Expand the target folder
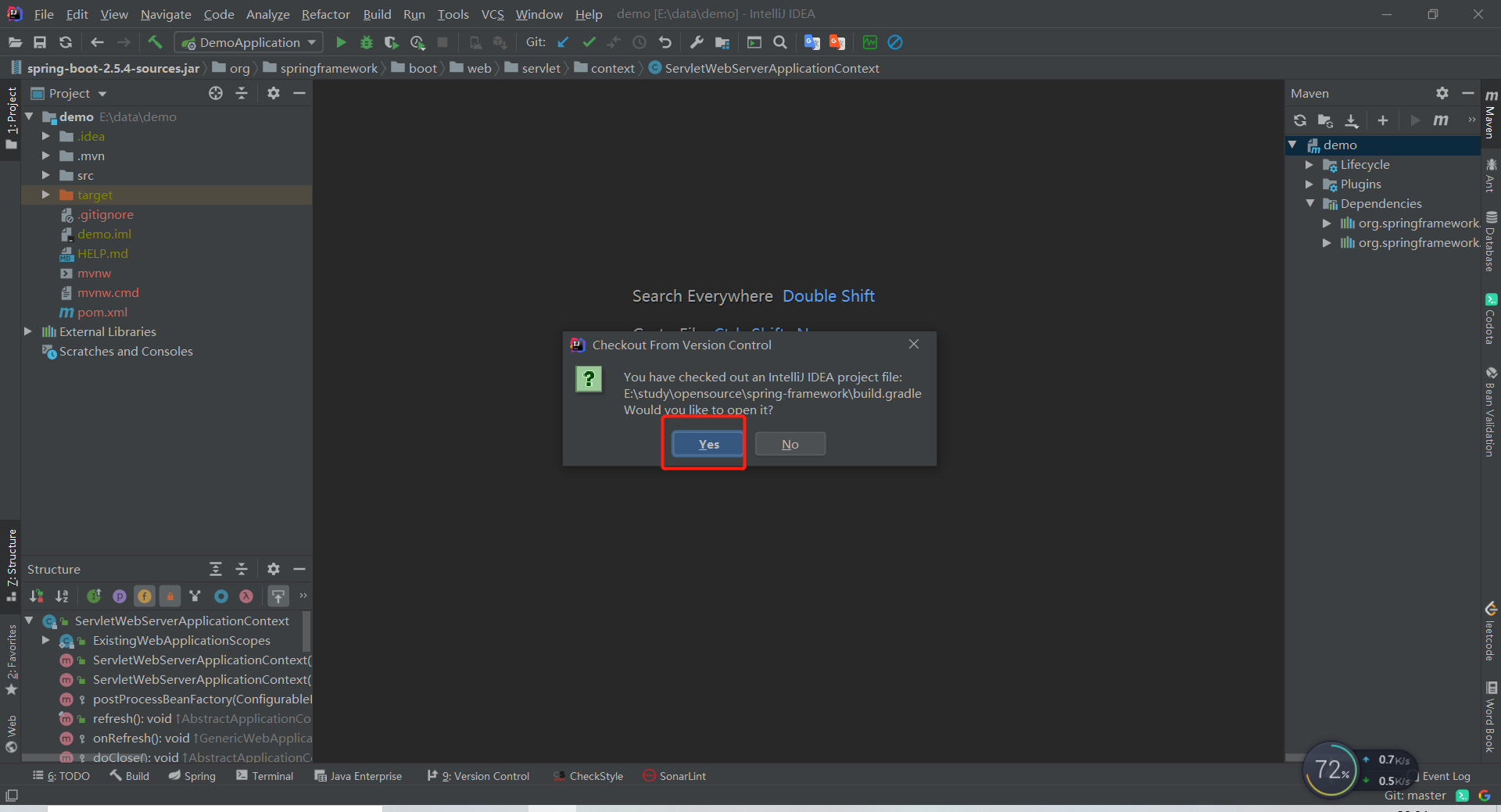The height and width of the screenshot is (812, 1501). tap(45, 195)
